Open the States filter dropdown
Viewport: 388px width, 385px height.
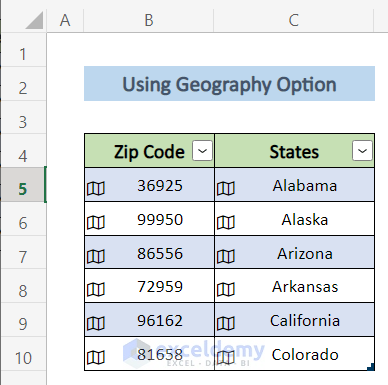[x=362, y=151]
